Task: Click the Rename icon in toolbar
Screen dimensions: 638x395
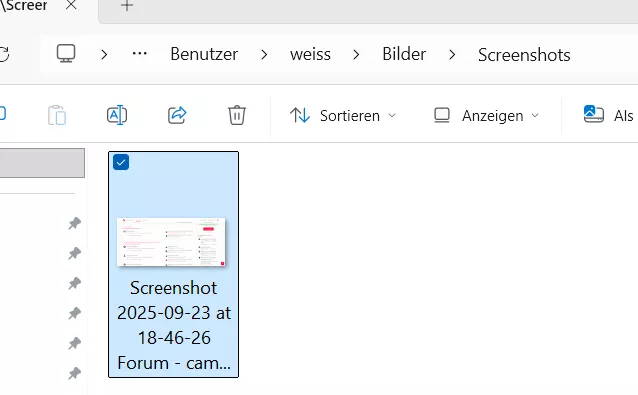Action: (x=117, y=115)
